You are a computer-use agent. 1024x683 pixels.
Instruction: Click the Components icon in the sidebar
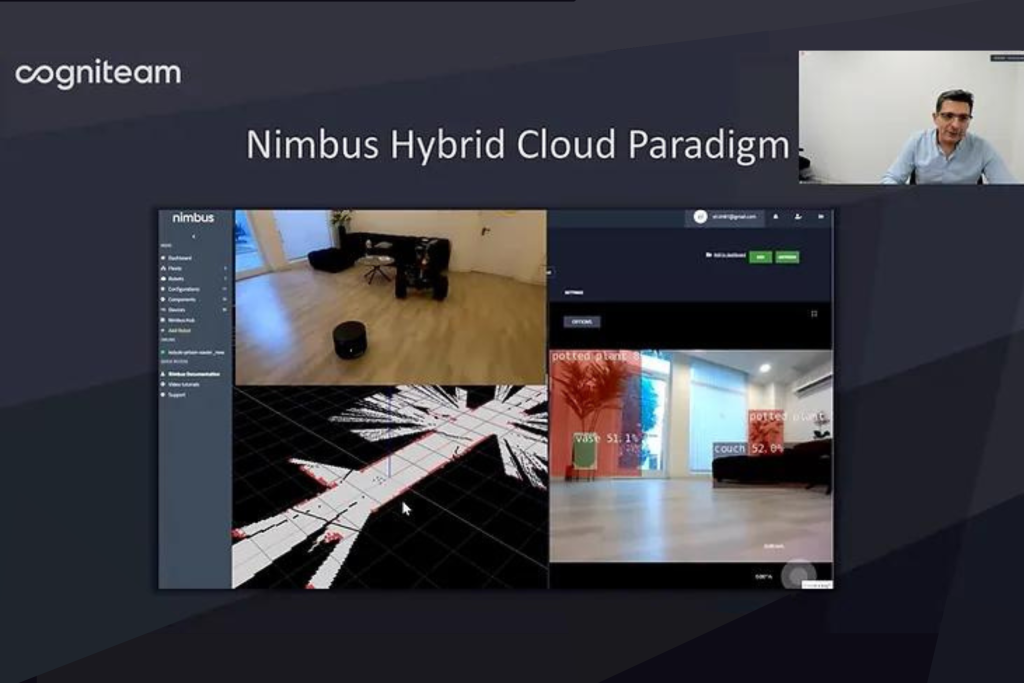pyautogui.click(x=163, y=300)
